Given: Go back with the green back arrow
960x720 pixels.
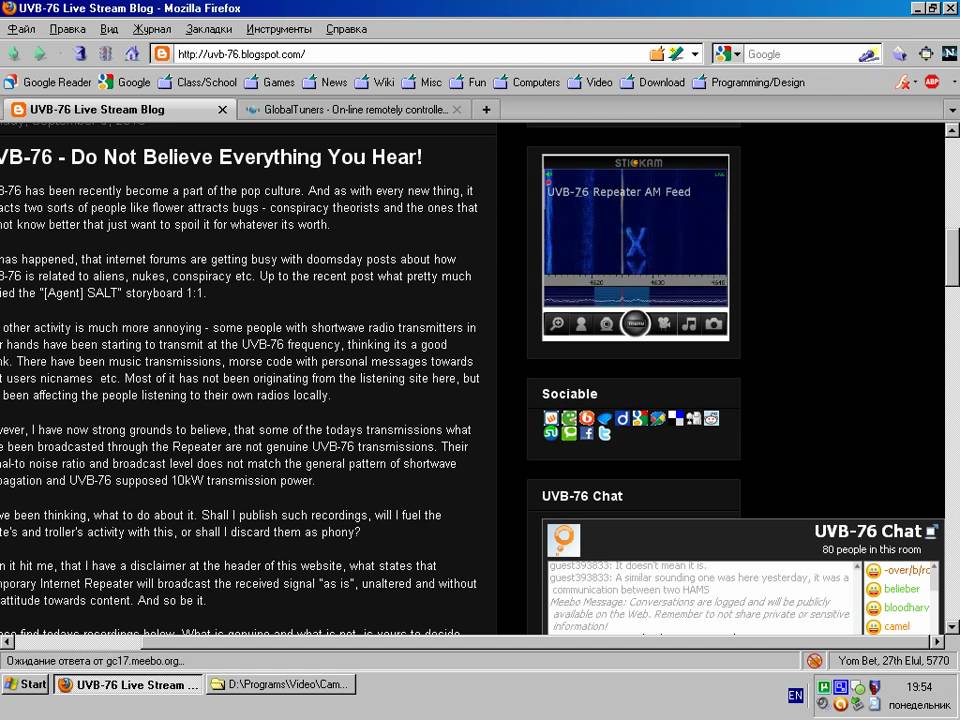Looking at the screenshot, I should [14, 54].
